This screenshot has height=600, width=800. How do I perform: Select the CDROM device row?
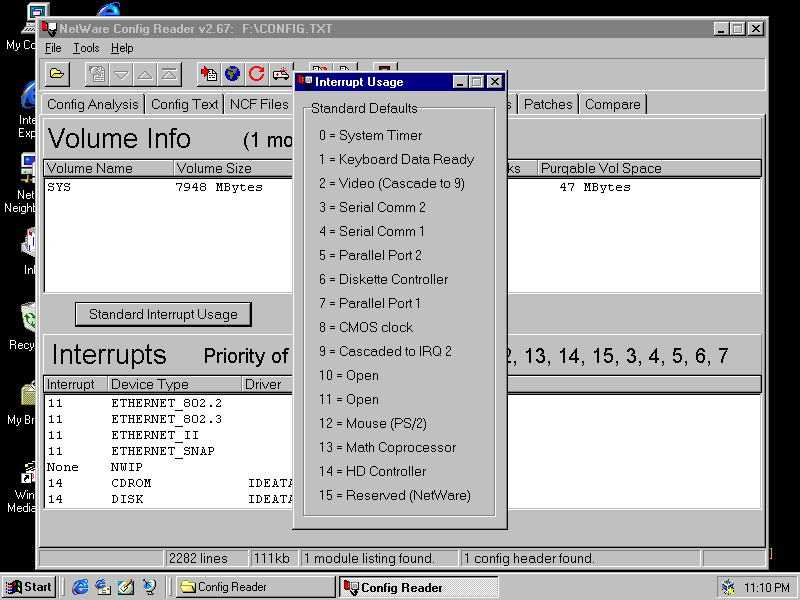[x=169, y=483]
